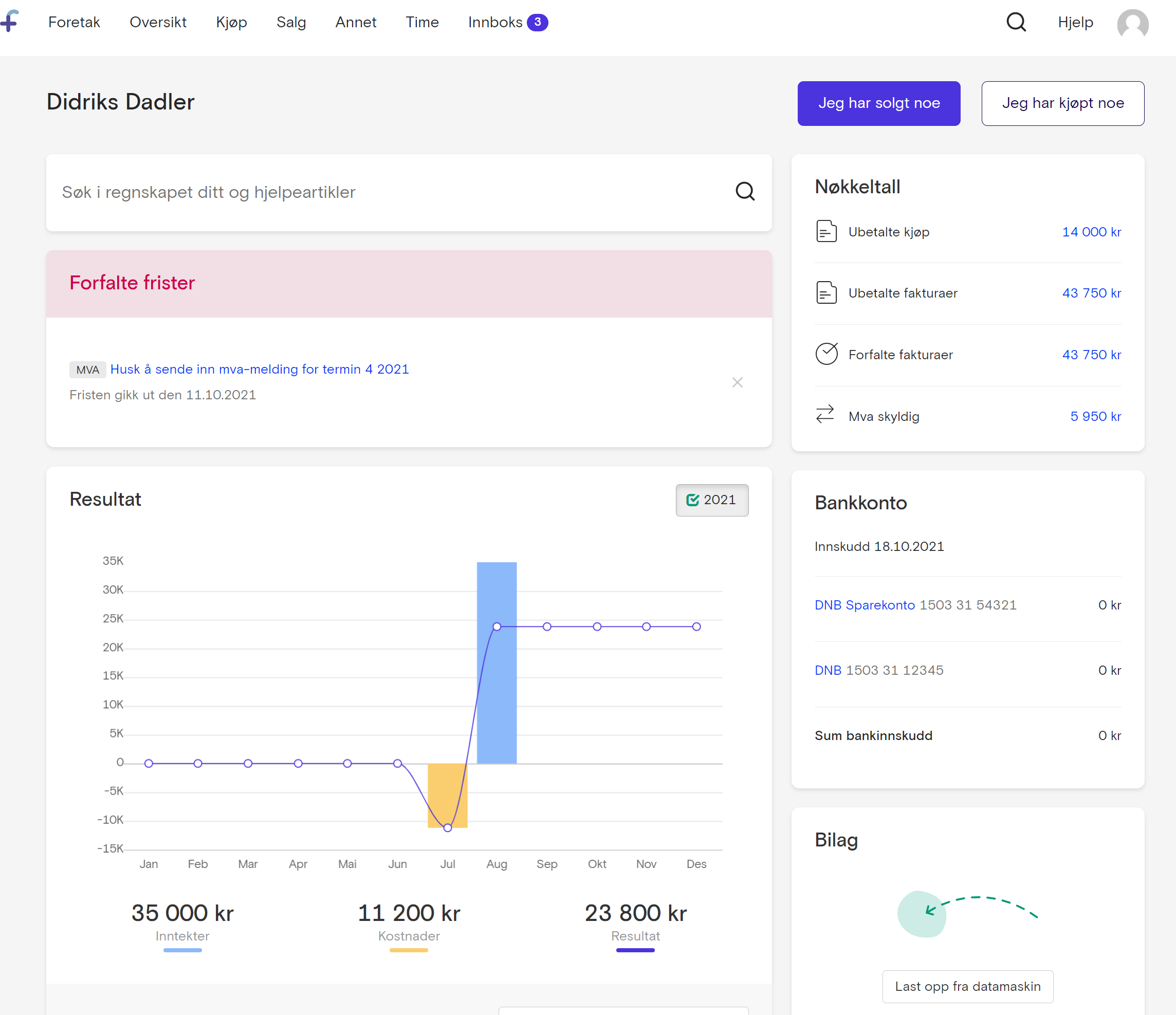Open the Hjelp link
Screen dimensions: 1176x1015
[1076, 23]
